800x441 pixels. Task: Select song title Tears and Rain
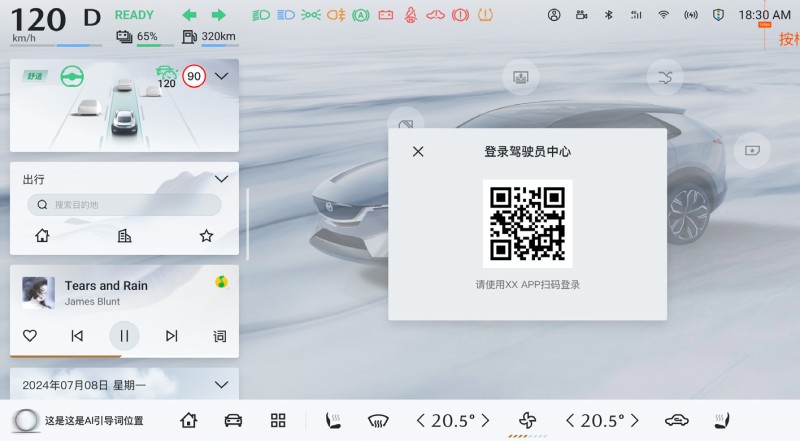pos(106,286)
